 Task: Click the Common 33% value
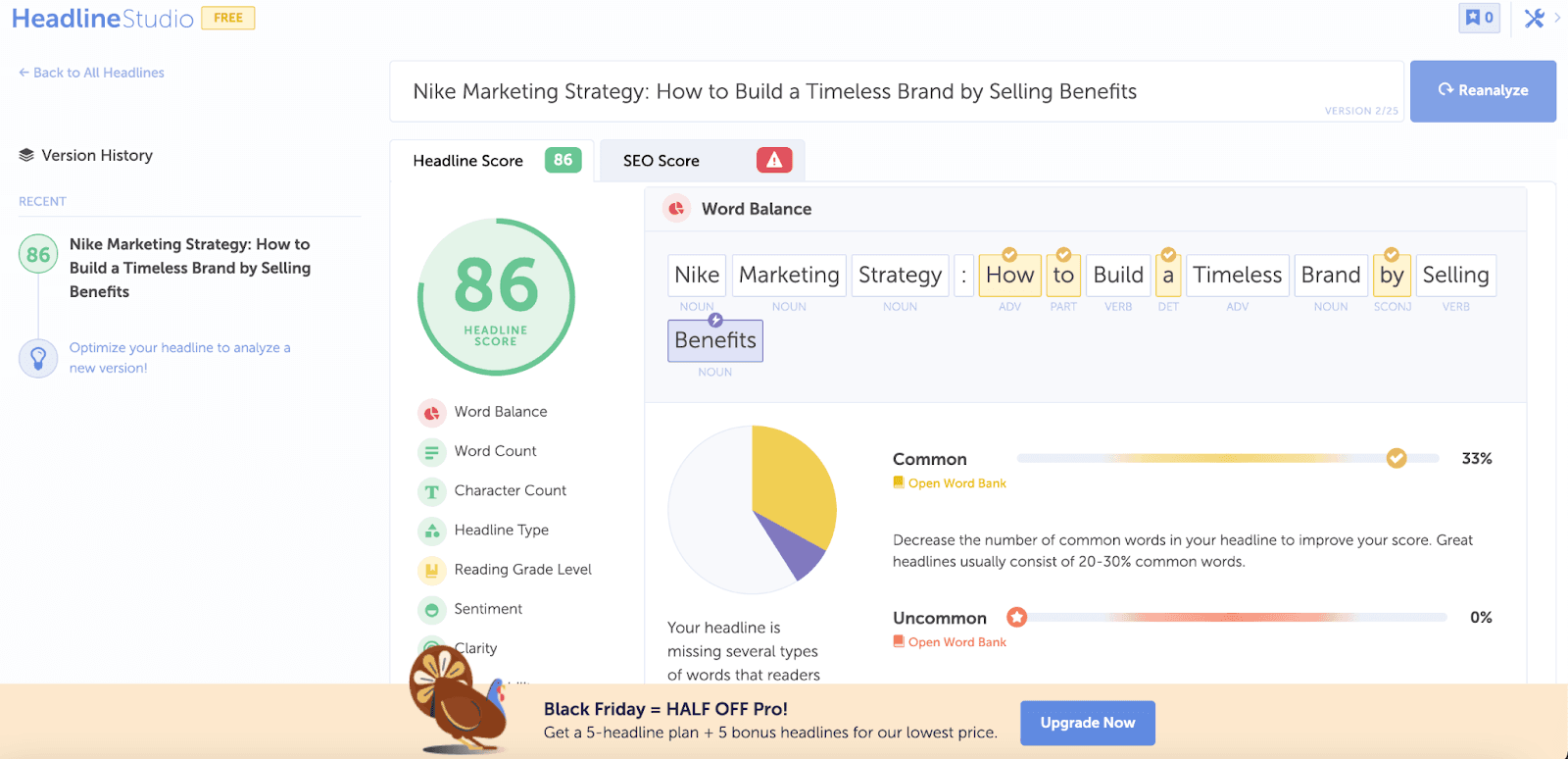coord(1477,459)
